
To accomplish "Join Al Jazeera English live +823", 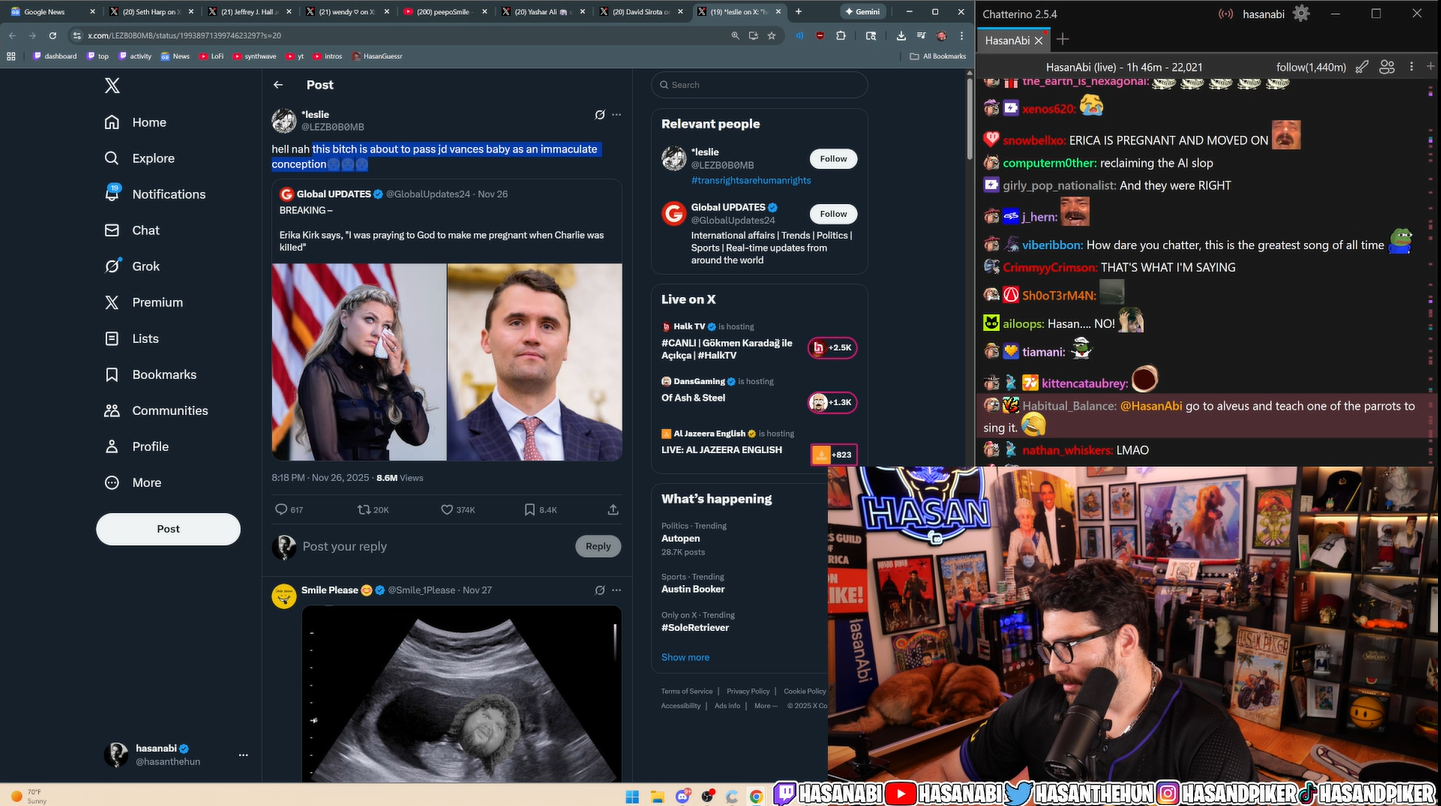I will tap(833, 455).
